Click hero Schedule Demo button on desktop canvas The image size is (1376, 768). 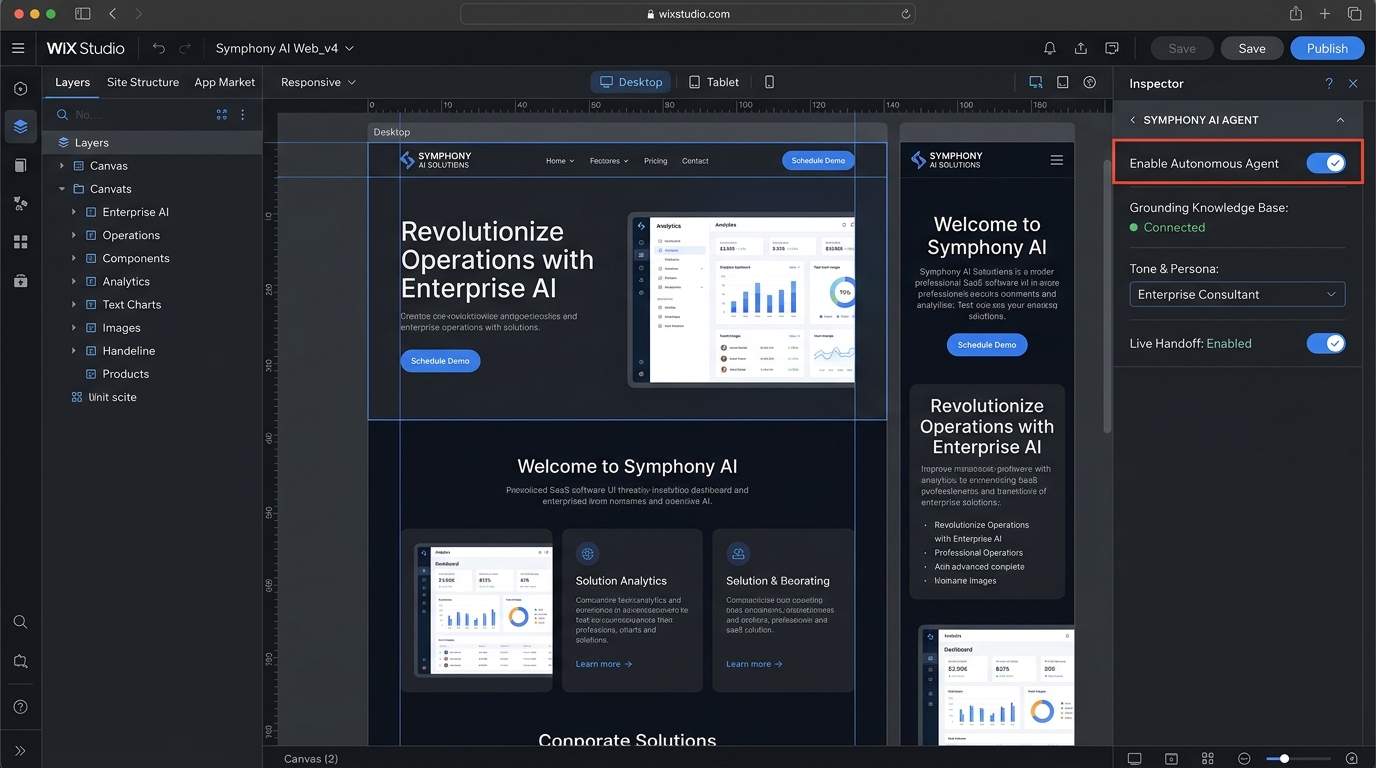[440, 361]
